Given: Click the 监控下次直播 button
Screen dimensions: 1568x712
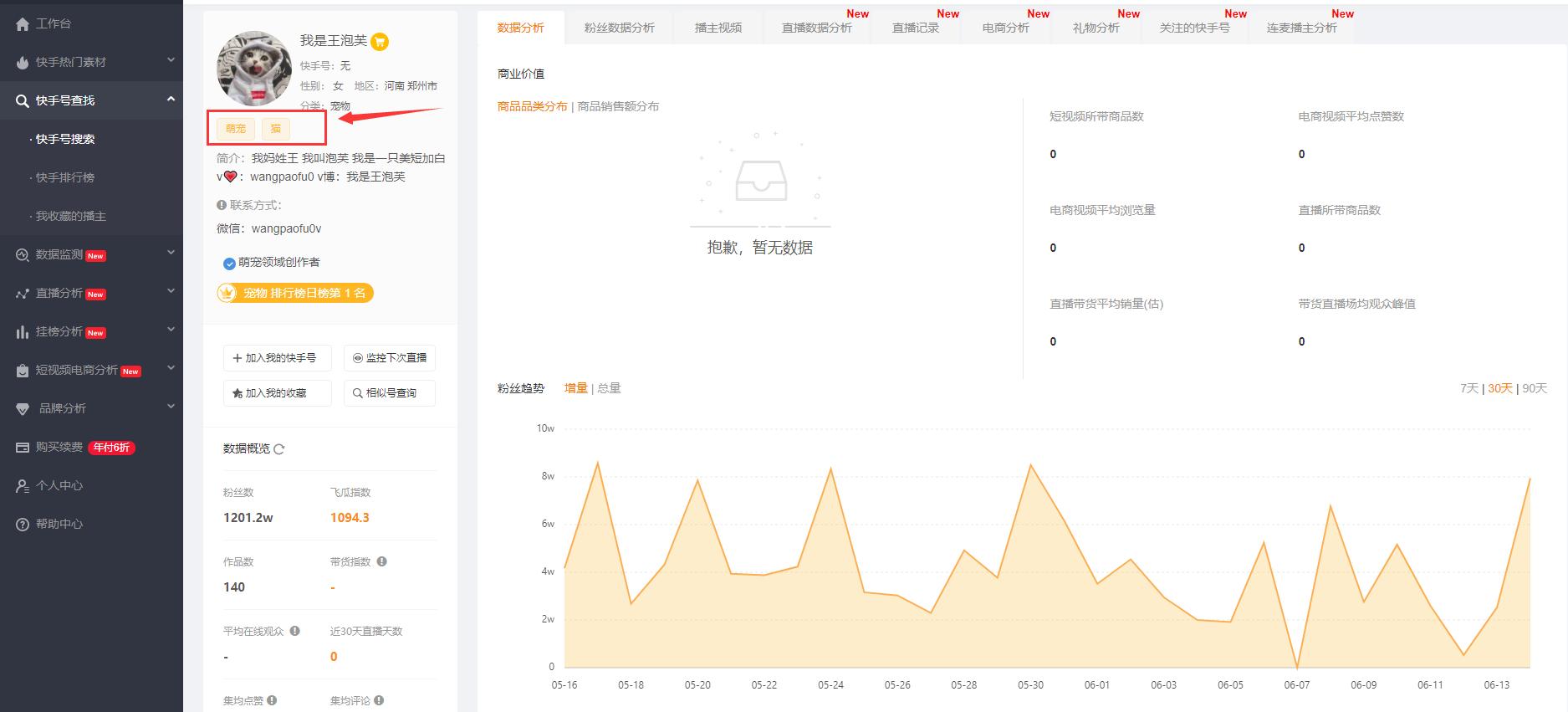Looking at the screenshot, I should tap(390, 358).
